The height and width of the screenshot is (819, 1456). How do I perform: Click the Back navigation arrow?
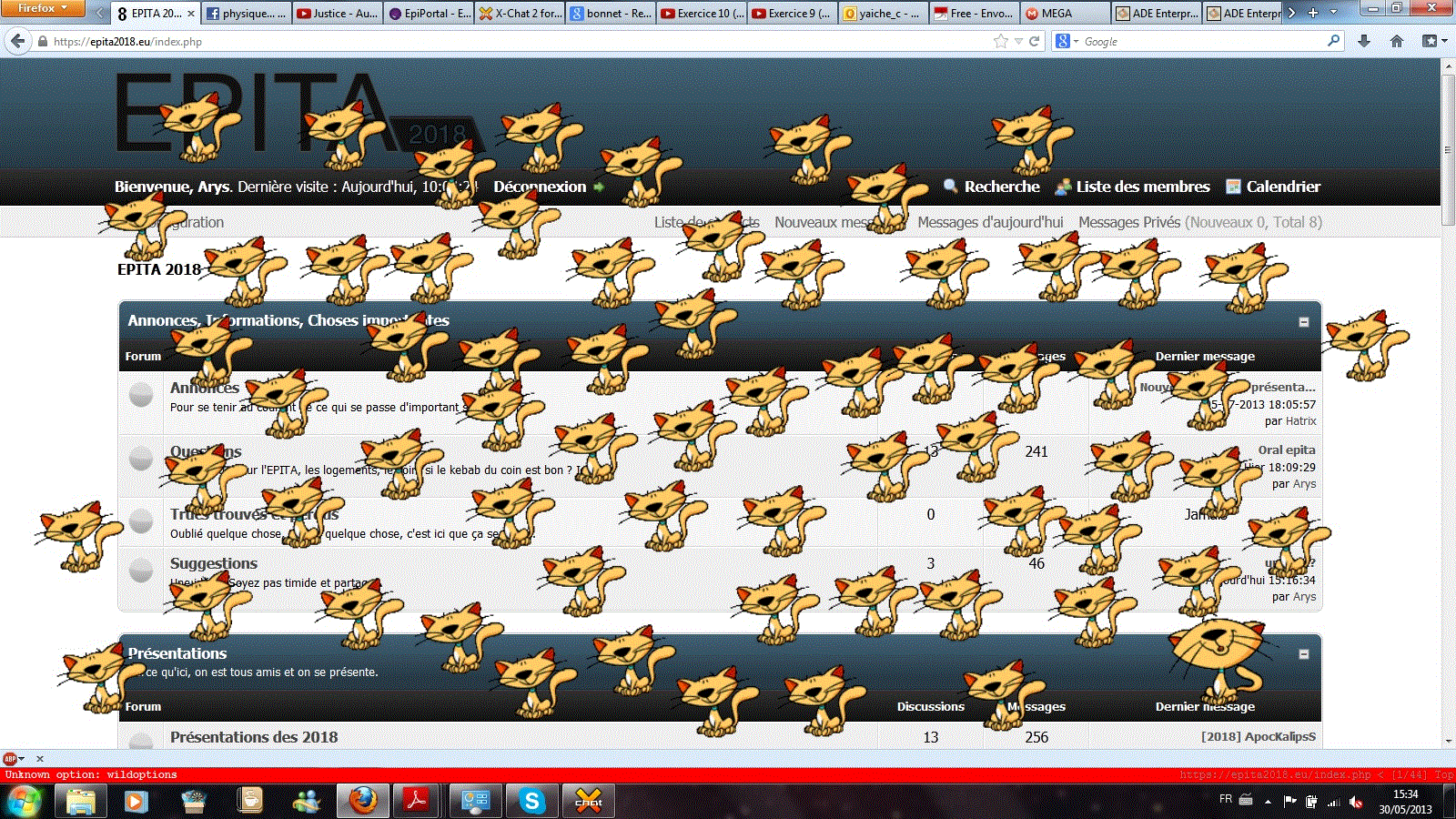(17, 41)
